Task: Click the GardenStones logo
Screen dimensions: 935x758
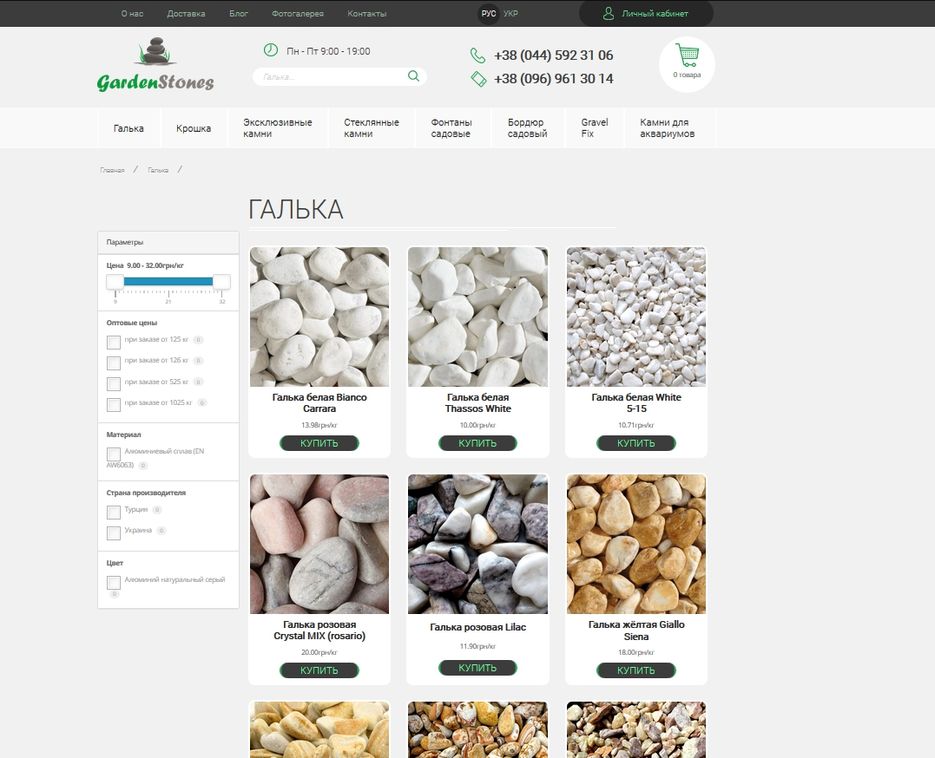Action: (155, 65)
